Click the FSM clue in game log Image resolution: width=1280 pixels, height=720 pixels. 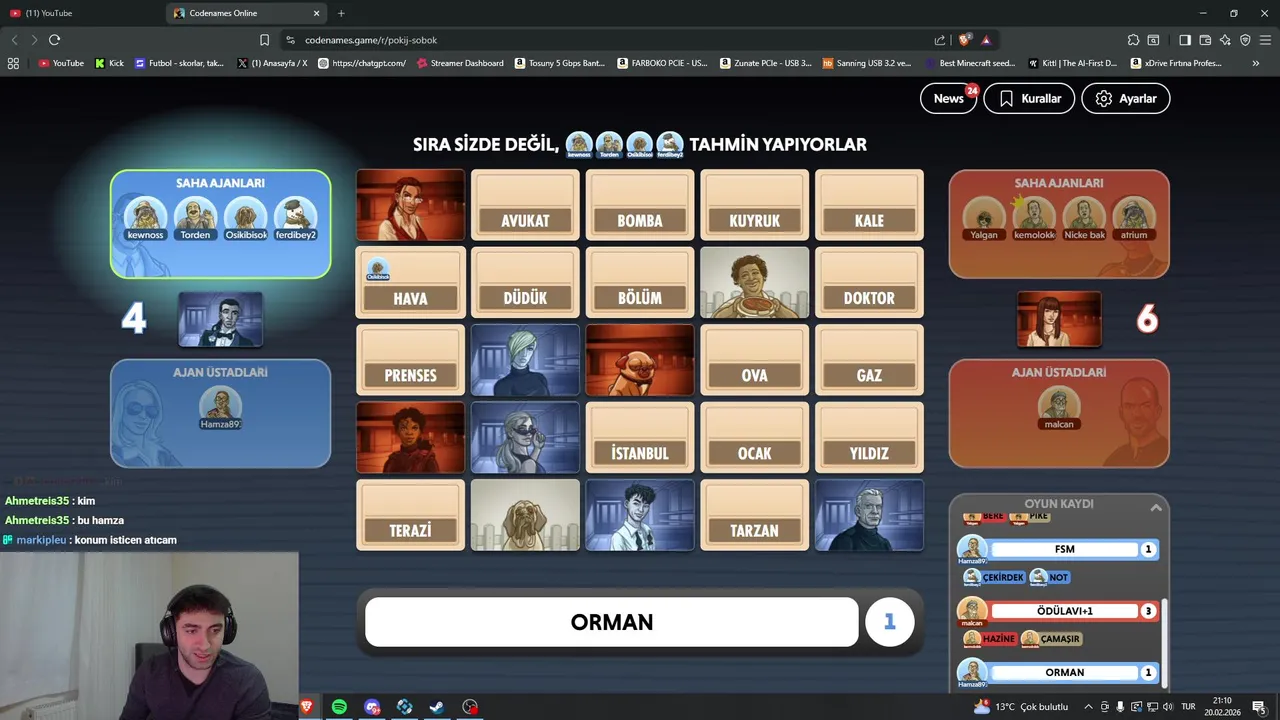1064,549
